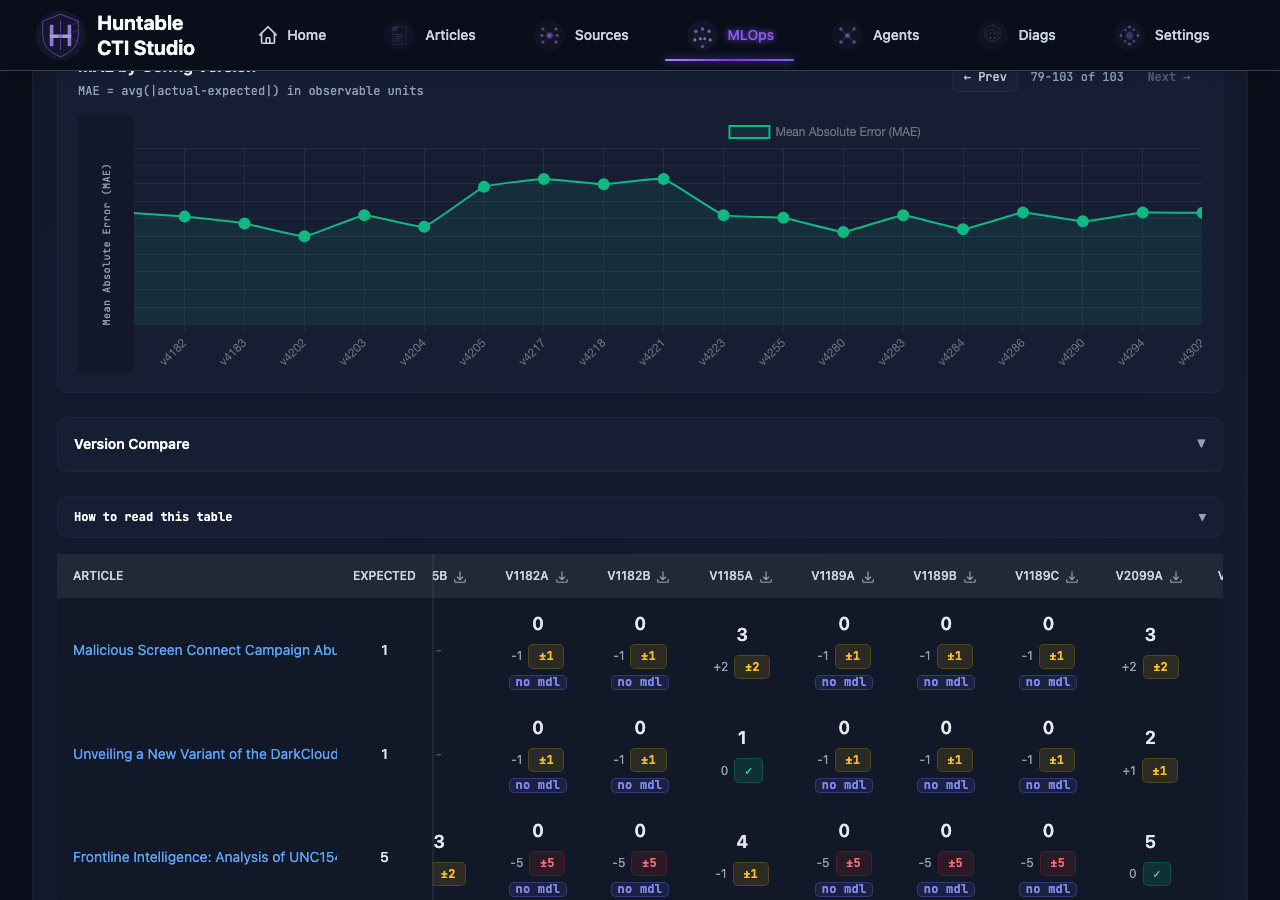
Task: Download the V1189C column results
Action: point(1072,577)
